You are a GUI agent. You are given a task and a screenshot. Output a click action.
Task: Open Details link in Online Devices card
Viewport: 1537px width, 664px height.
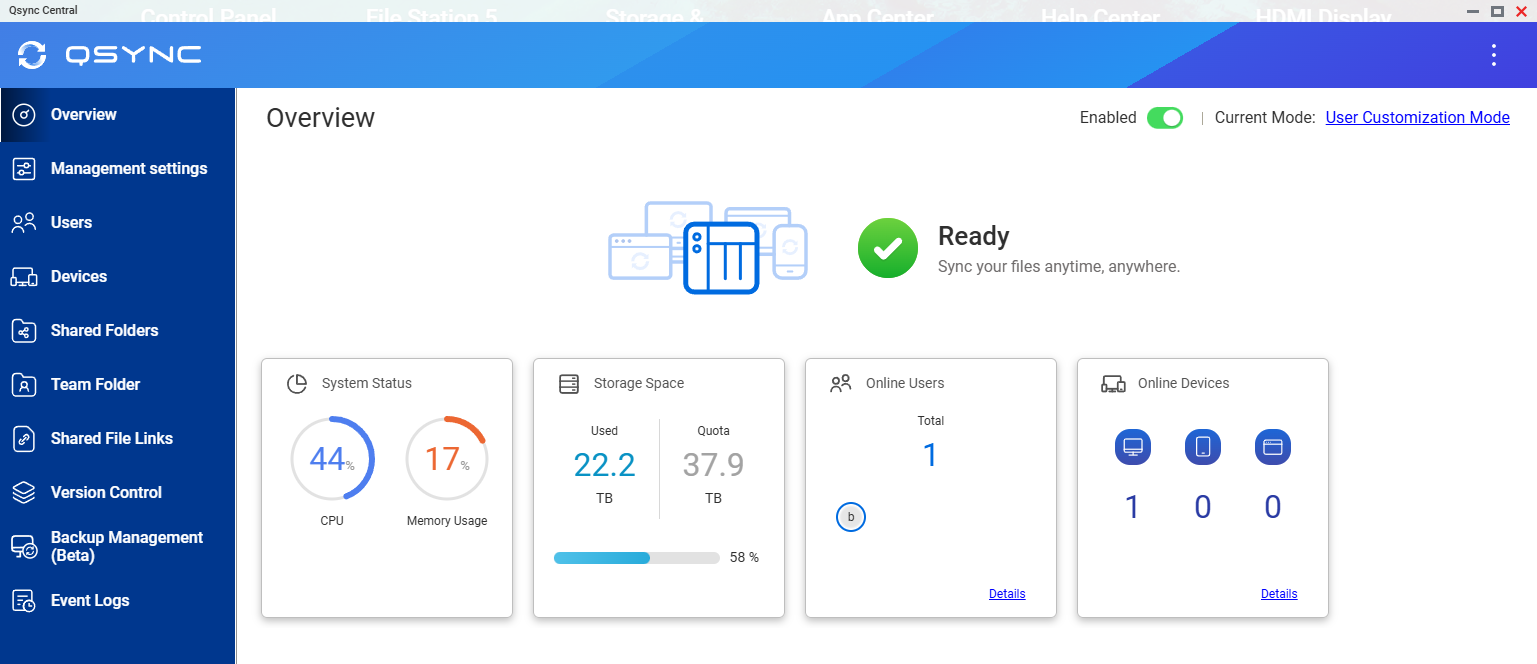tap(1279, 594)
